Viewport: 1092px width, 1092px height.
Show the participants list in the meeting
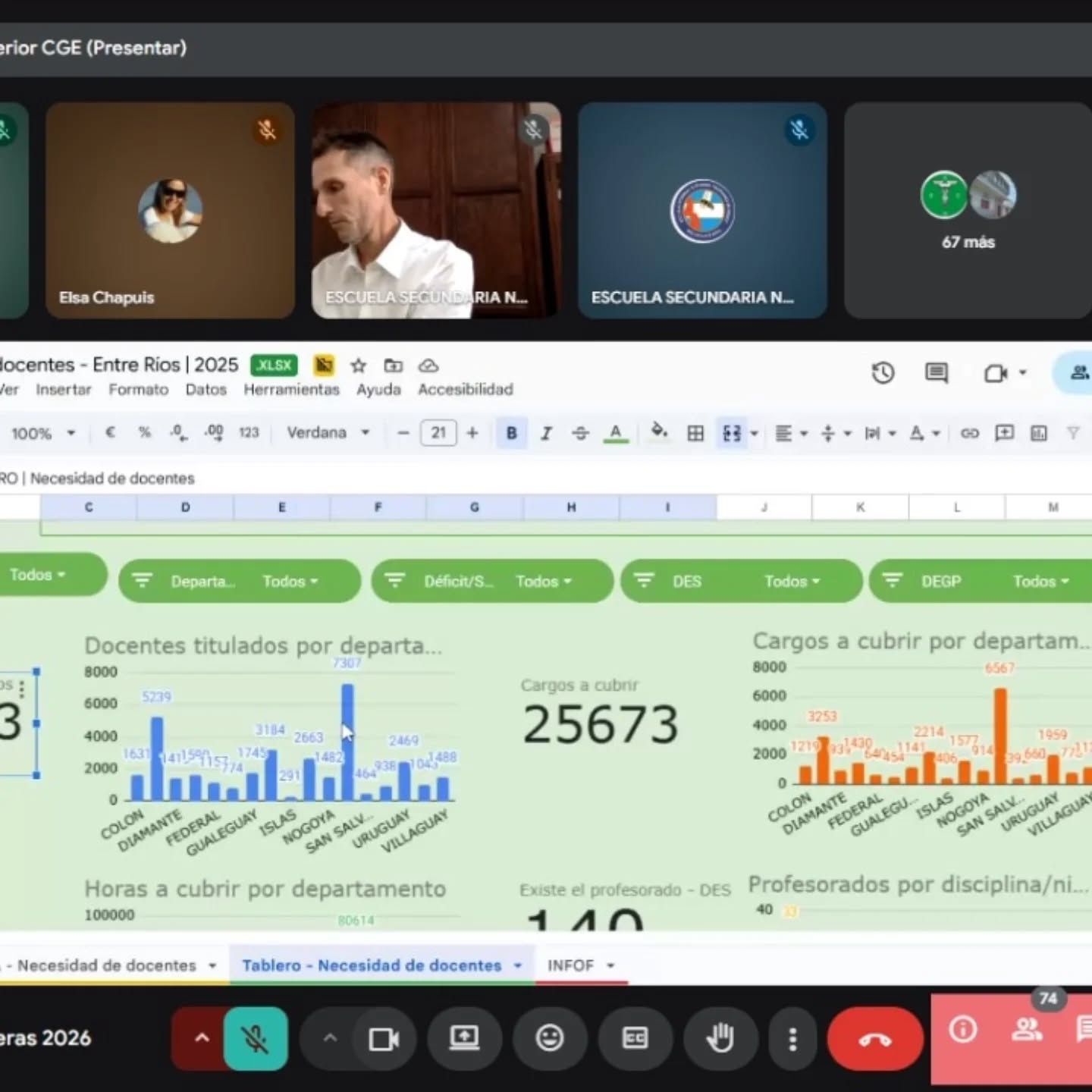(x=1027, y=1030)
